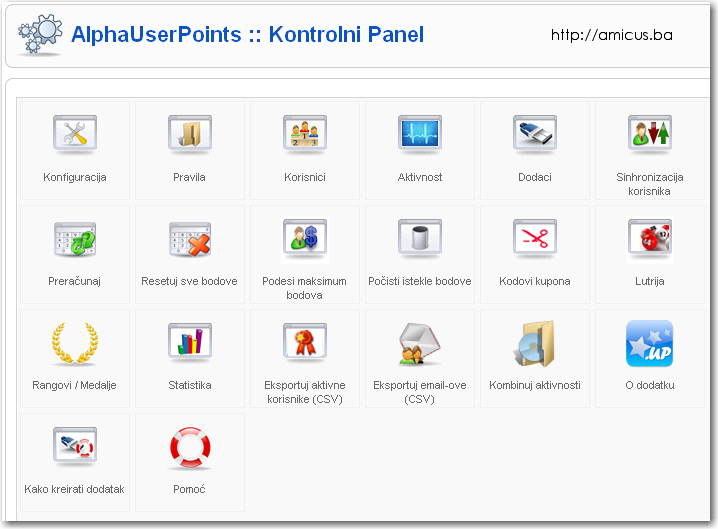Open the Konfiguracija wrench icon
Screen dimensions: 718x529
[75, 133]
